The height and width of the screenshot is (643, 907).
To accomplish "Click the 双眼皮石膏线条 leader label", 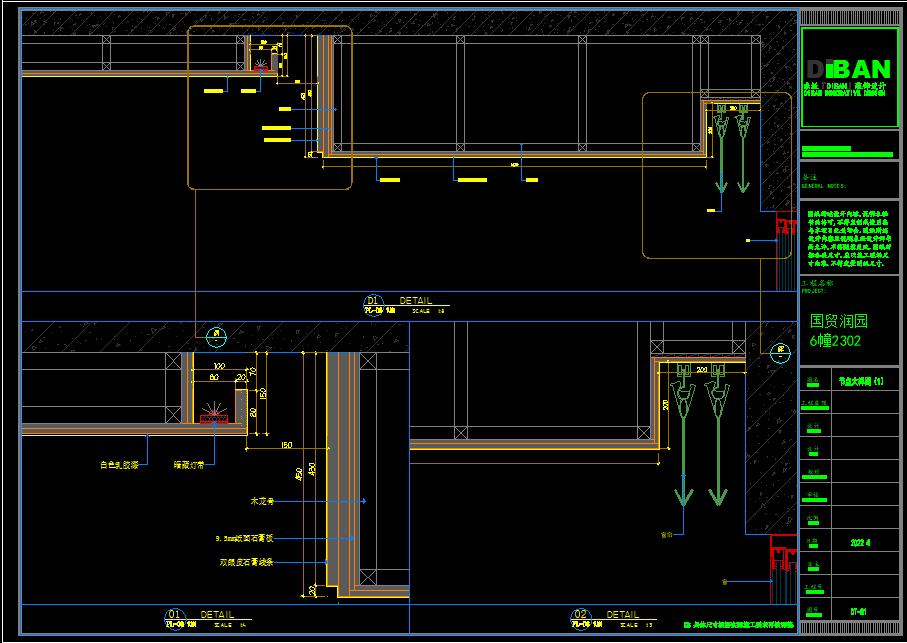I will point(246,562).
